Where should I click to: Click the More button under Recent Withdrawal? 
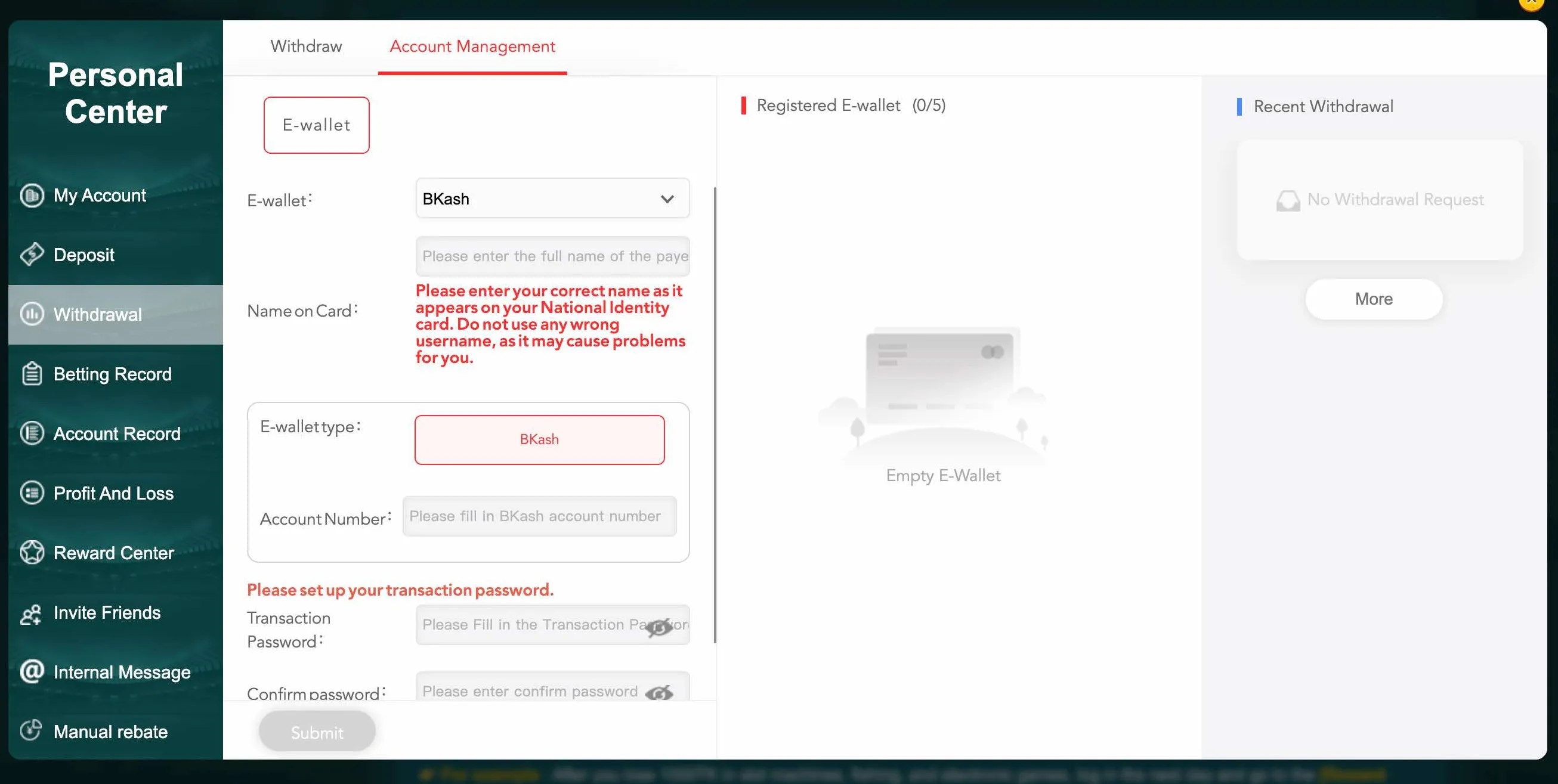1374,299
